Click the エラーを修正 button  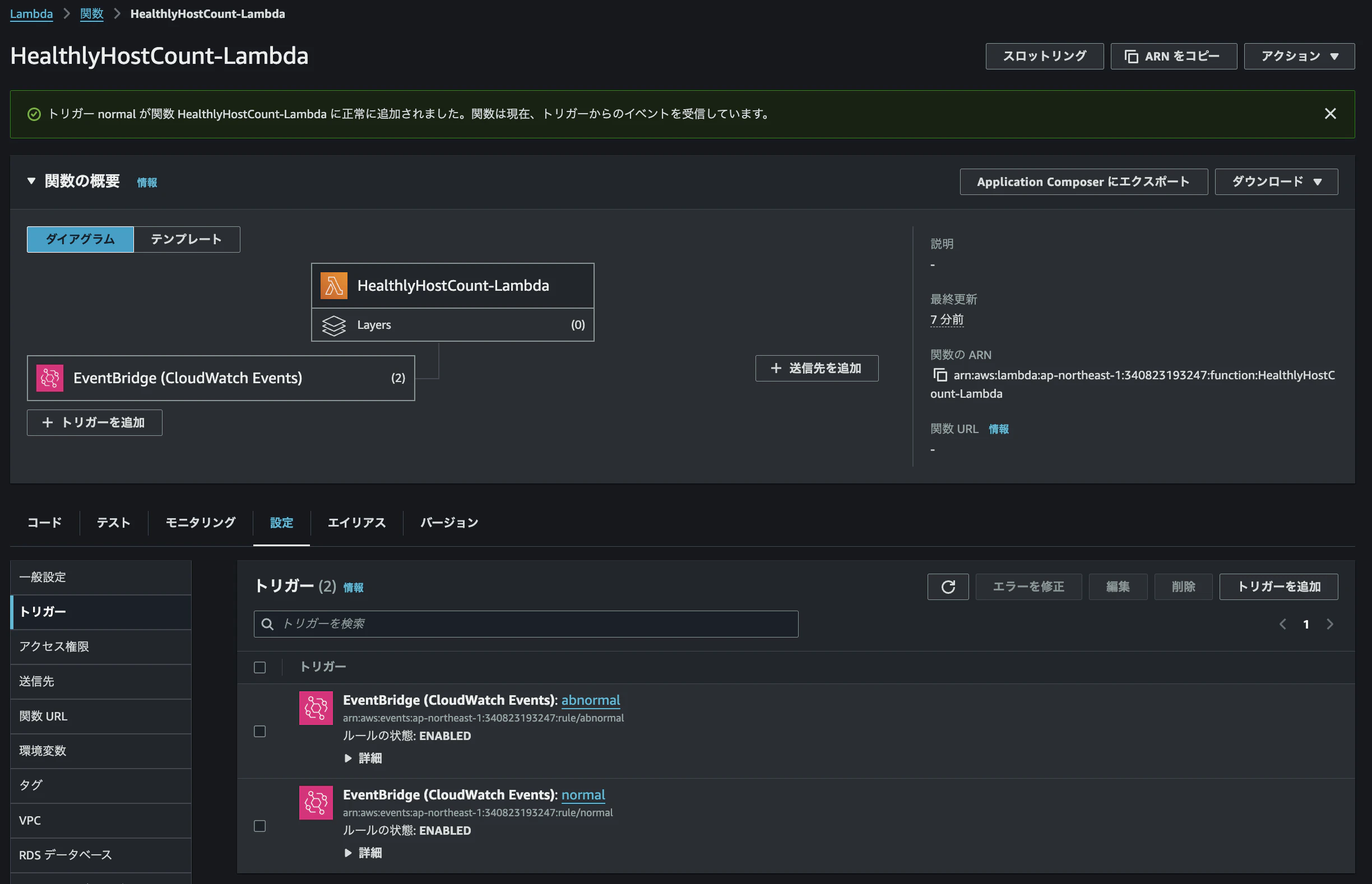coord(1028,587)
